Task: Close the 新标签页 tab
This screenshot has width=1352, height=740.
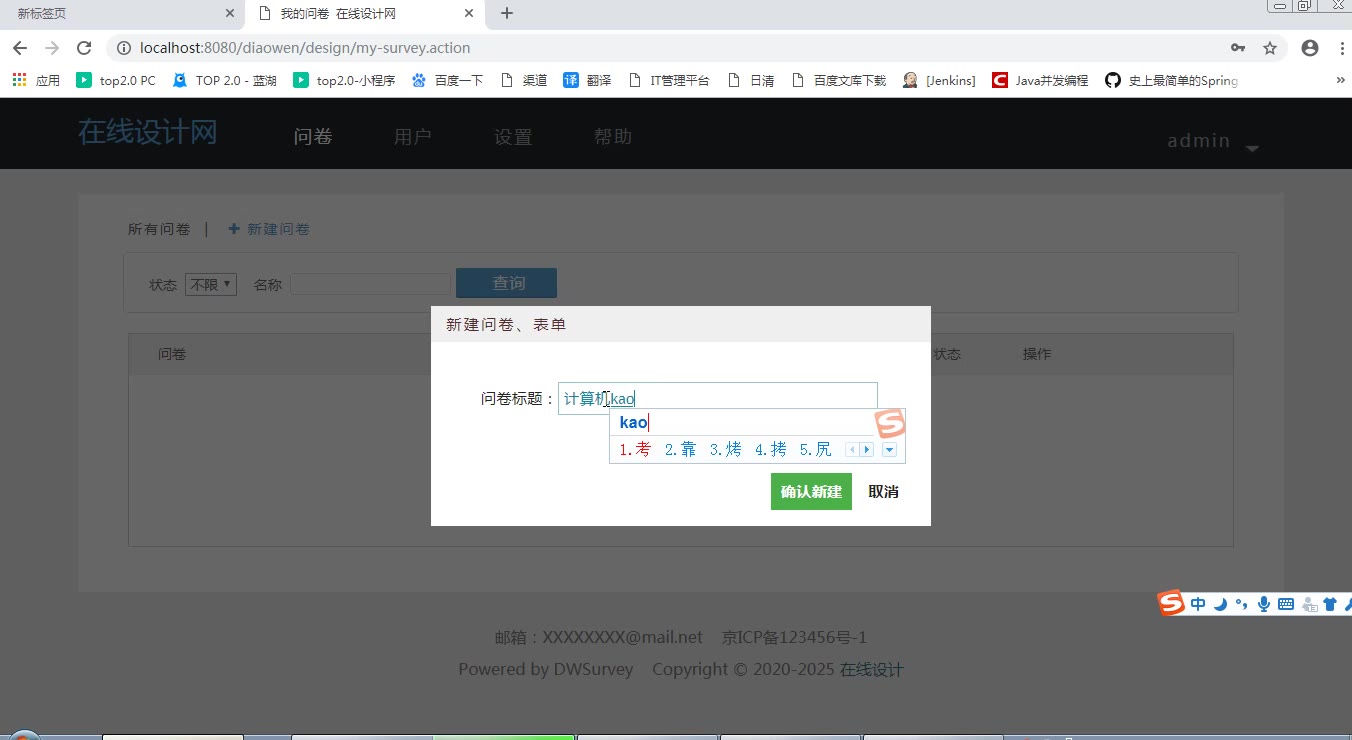Action: pos(230,14)
